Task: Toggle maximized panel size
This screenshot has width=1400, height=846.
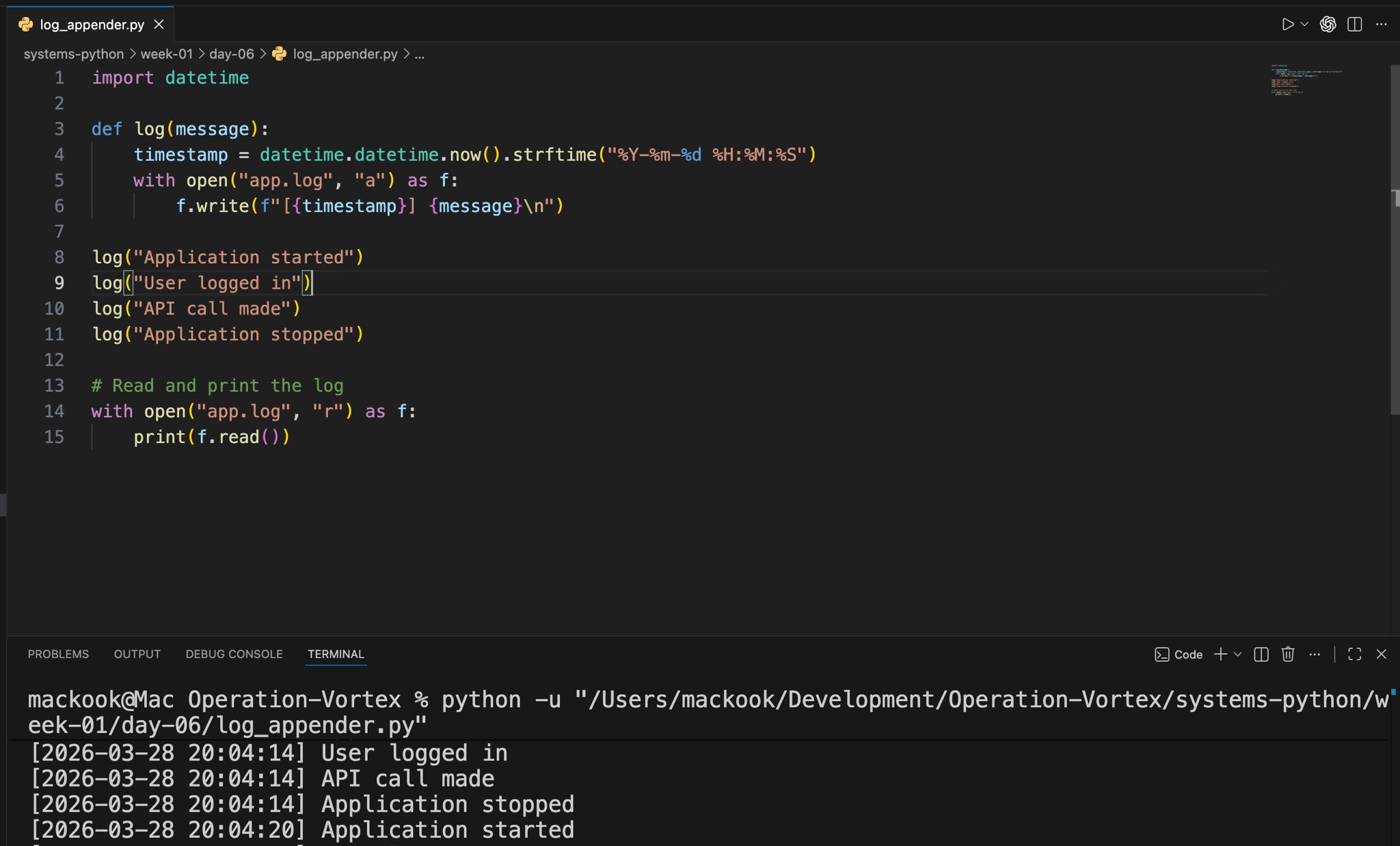Action: click(x=1354, y=655)
